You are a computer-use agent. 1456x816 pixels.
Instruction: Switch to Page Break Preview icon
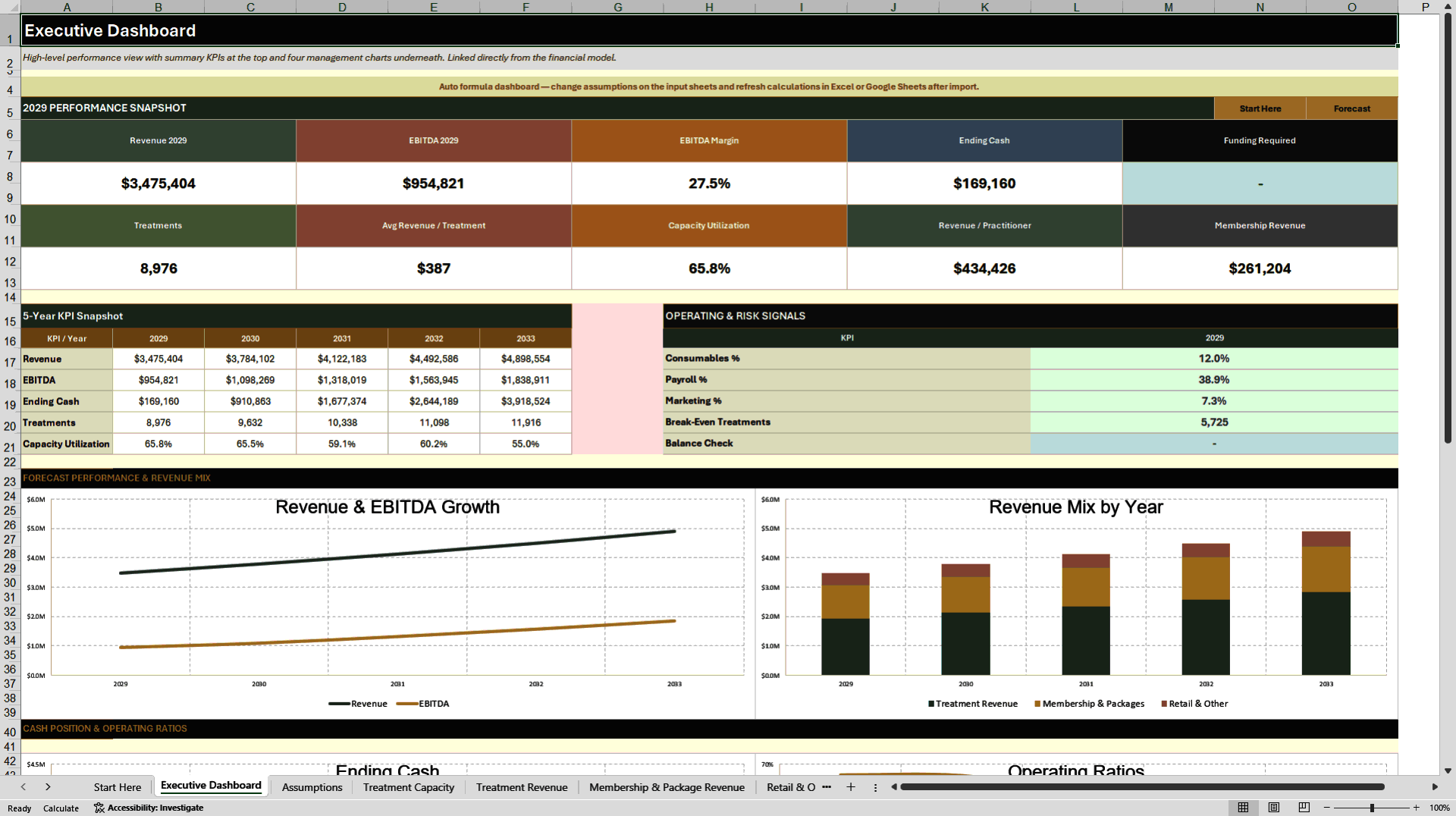[1304, 808]
